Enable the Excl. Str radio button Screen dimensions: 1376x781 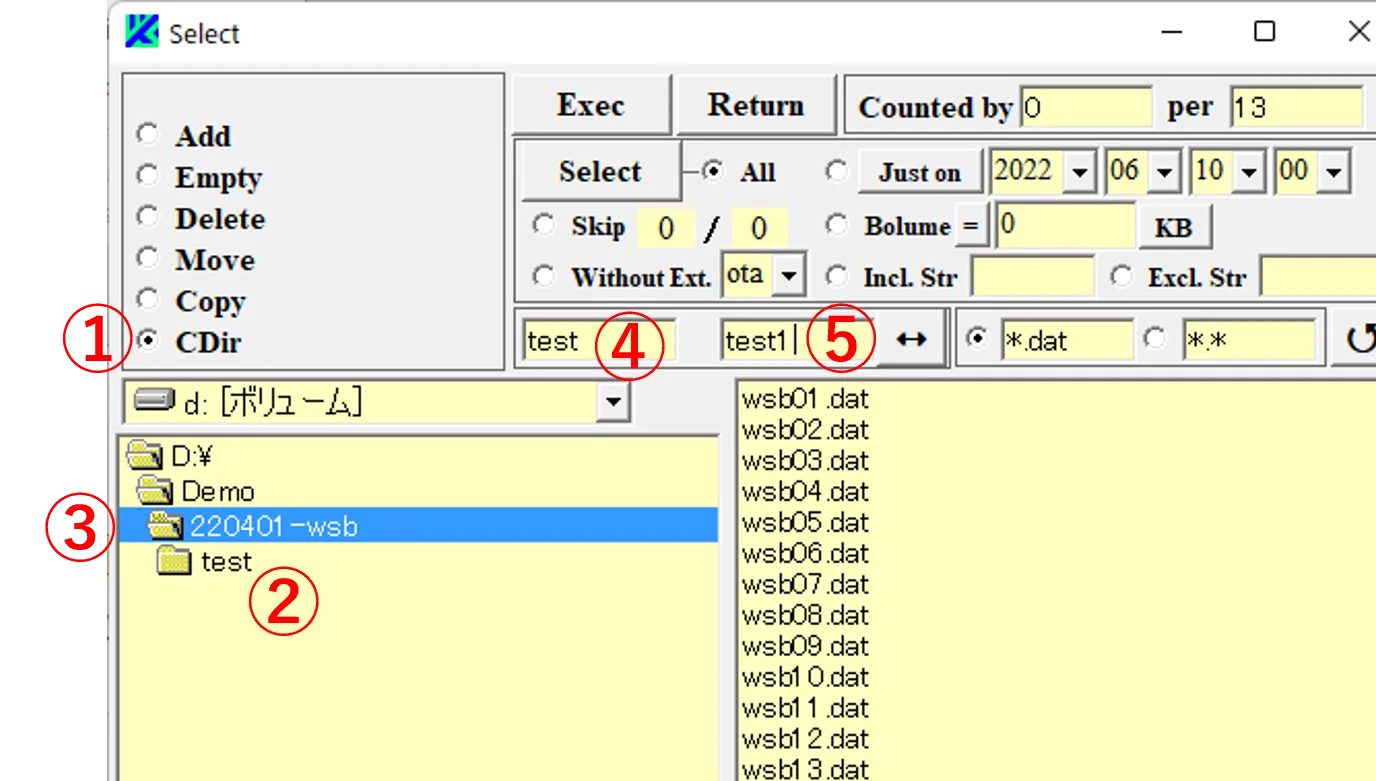(x=1122, y=276)
